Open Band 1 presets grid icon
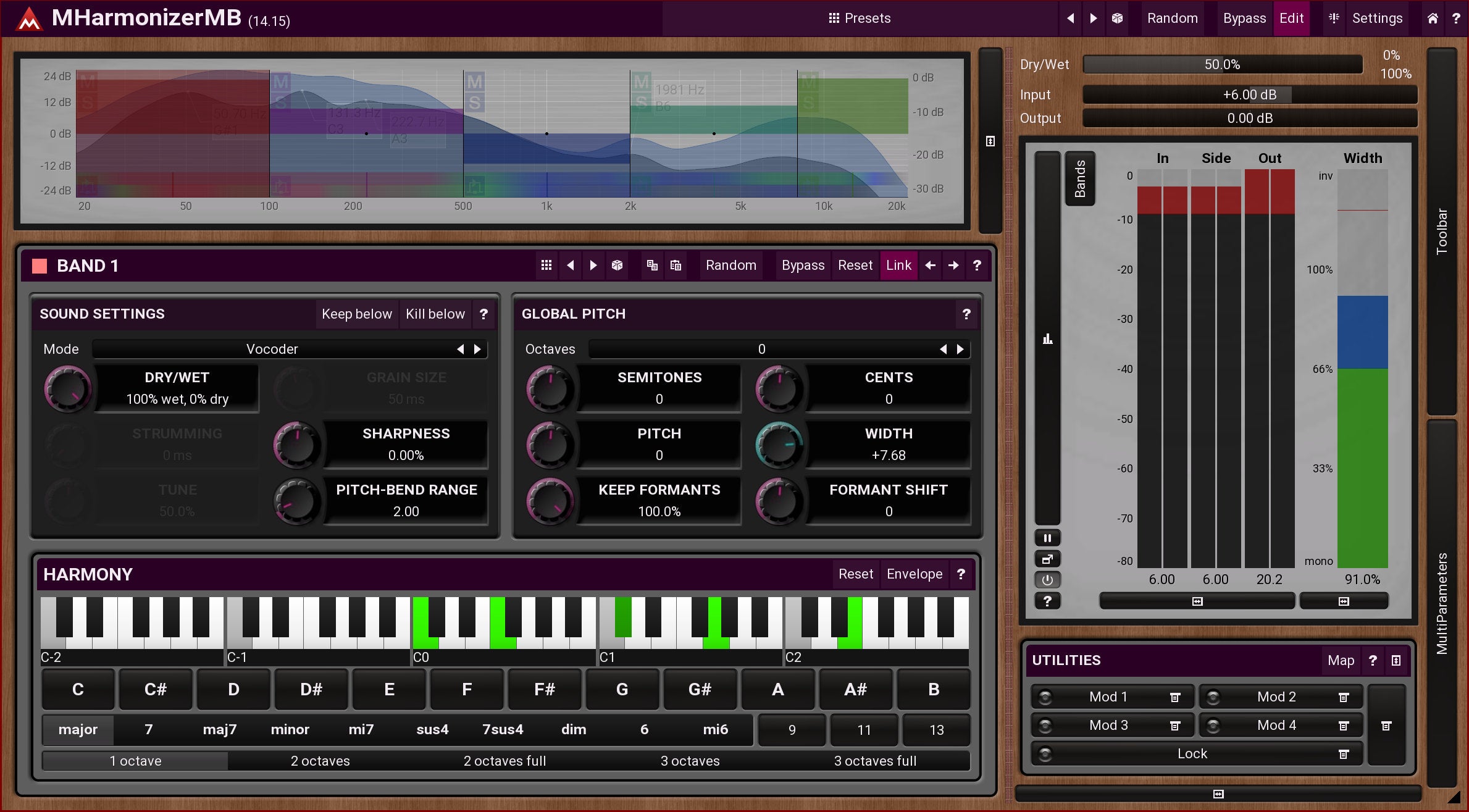1469x812 pixels. click(546, 266)
